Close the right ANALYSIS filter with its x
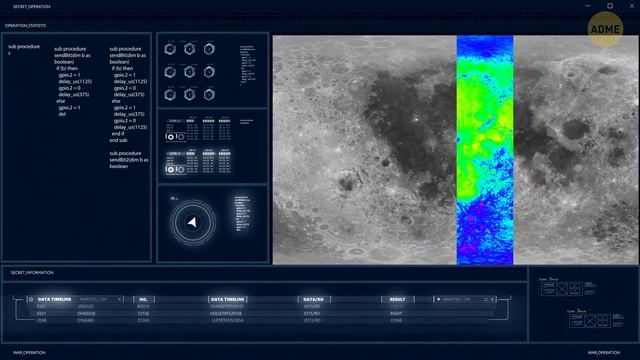 [493, 299]
